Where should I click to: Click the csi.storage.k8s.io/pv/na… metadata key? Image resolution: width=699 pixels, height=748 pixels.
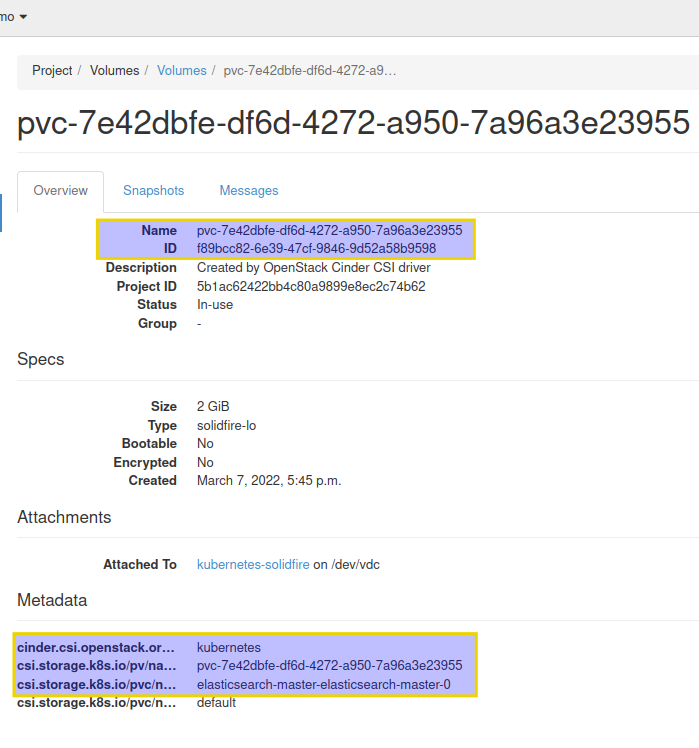(97, 665)
